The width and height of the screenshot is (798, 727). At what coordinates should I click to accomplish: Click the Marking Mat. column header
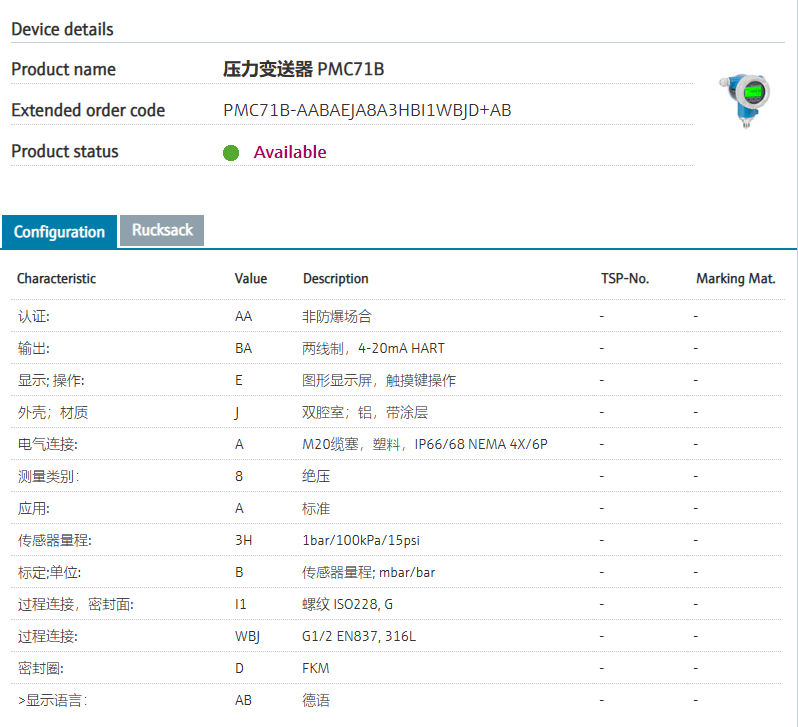coord(735,279)
